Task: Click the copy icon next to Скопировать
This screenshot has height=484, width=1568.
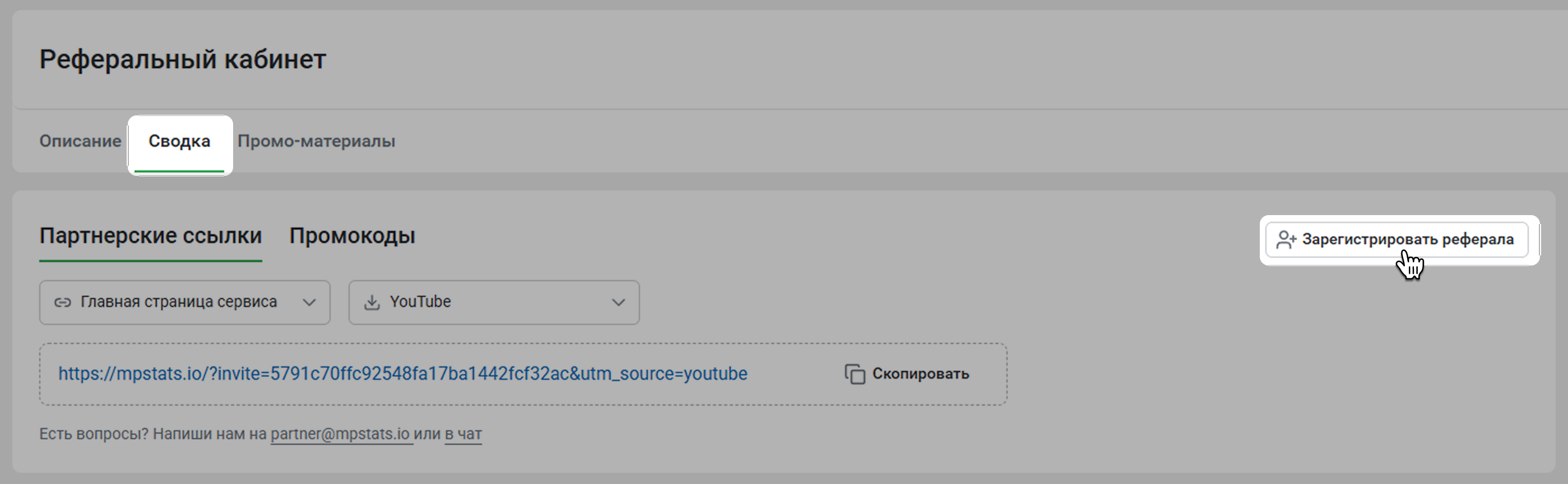Action: click(855, 374)
